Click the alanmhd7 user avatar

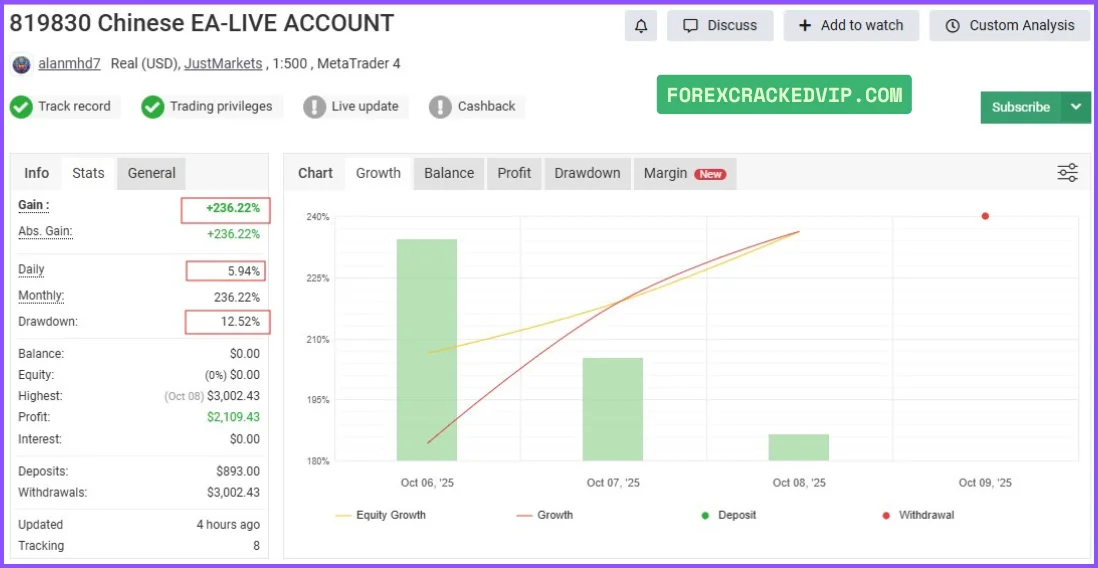click(21, 64)
